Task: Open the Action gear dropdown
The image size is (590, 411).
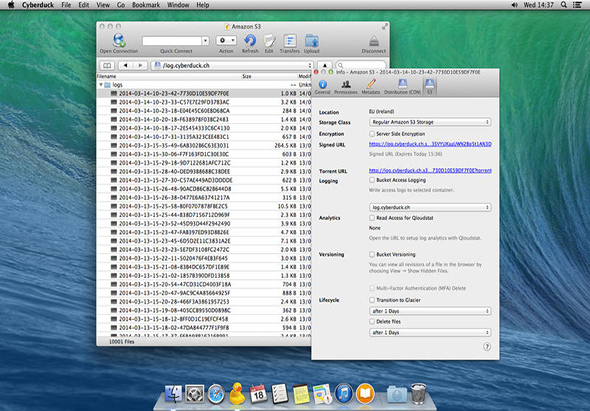Action: [x=226, y=40]
